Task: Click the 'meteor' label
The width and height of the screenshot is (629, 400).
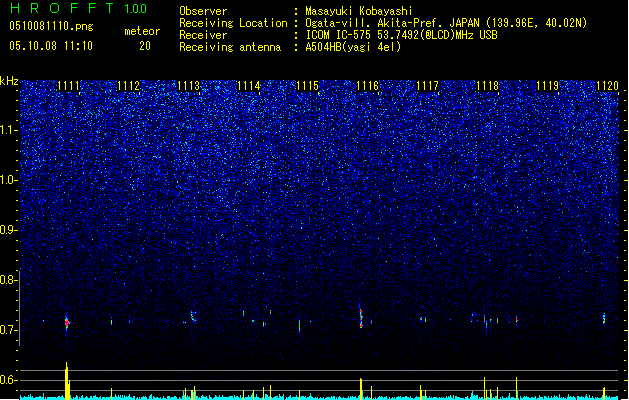Action: [x=142, y=31]
